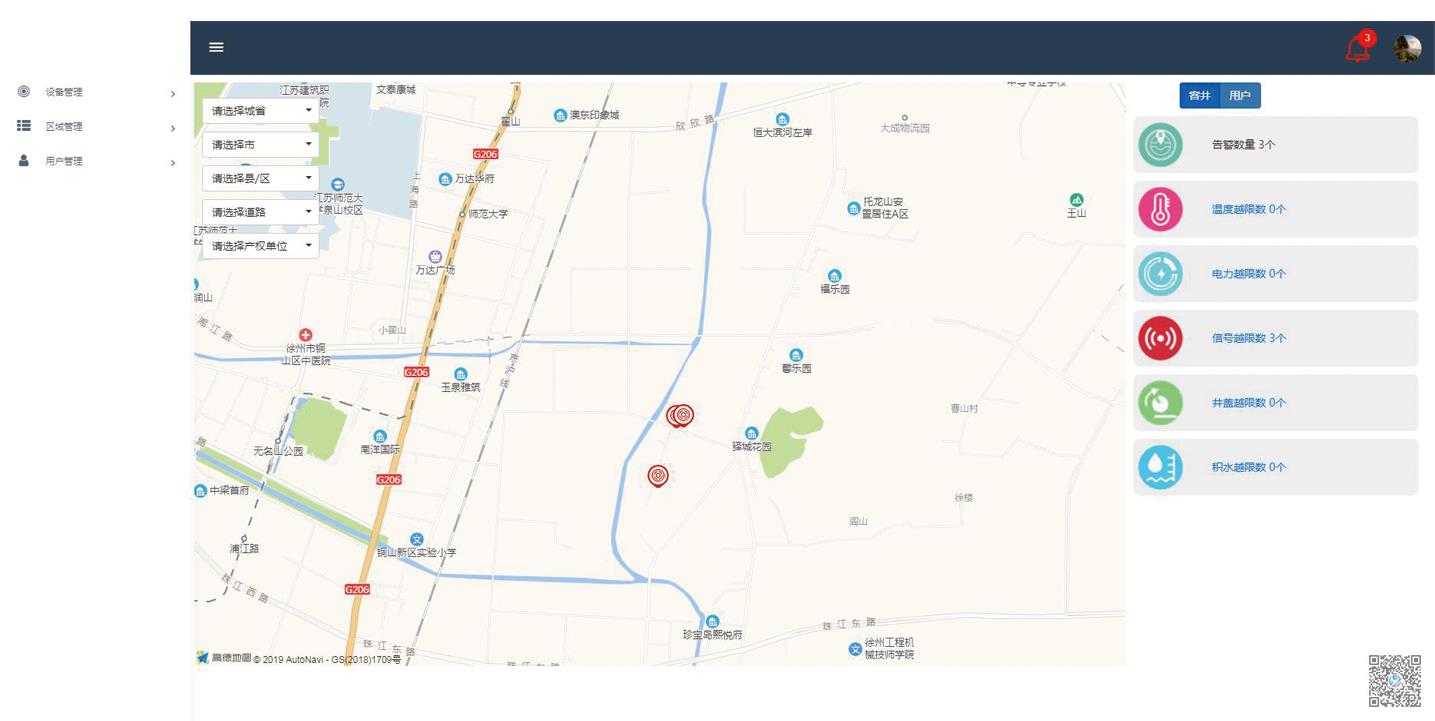Screen dimensions: 1435x721
Task: Click the 温度越限数 0个 link
Action: (x=1248, y=210)
